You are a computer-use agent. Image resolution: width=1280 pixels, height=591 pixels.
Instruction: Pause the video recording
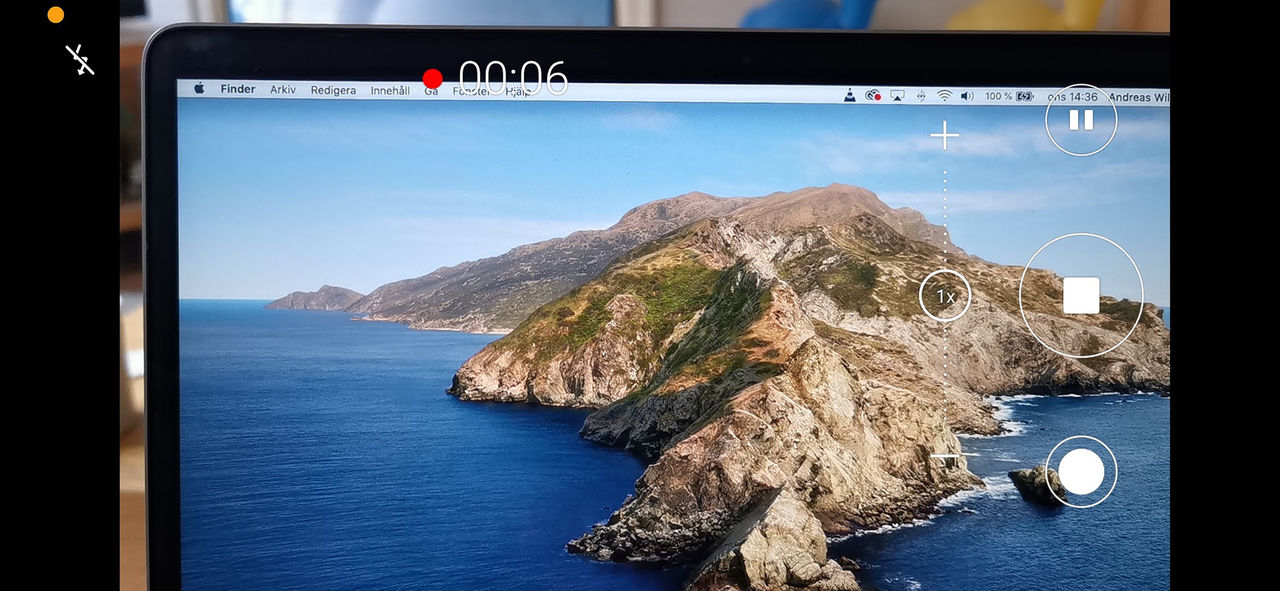pos(1081,120)
